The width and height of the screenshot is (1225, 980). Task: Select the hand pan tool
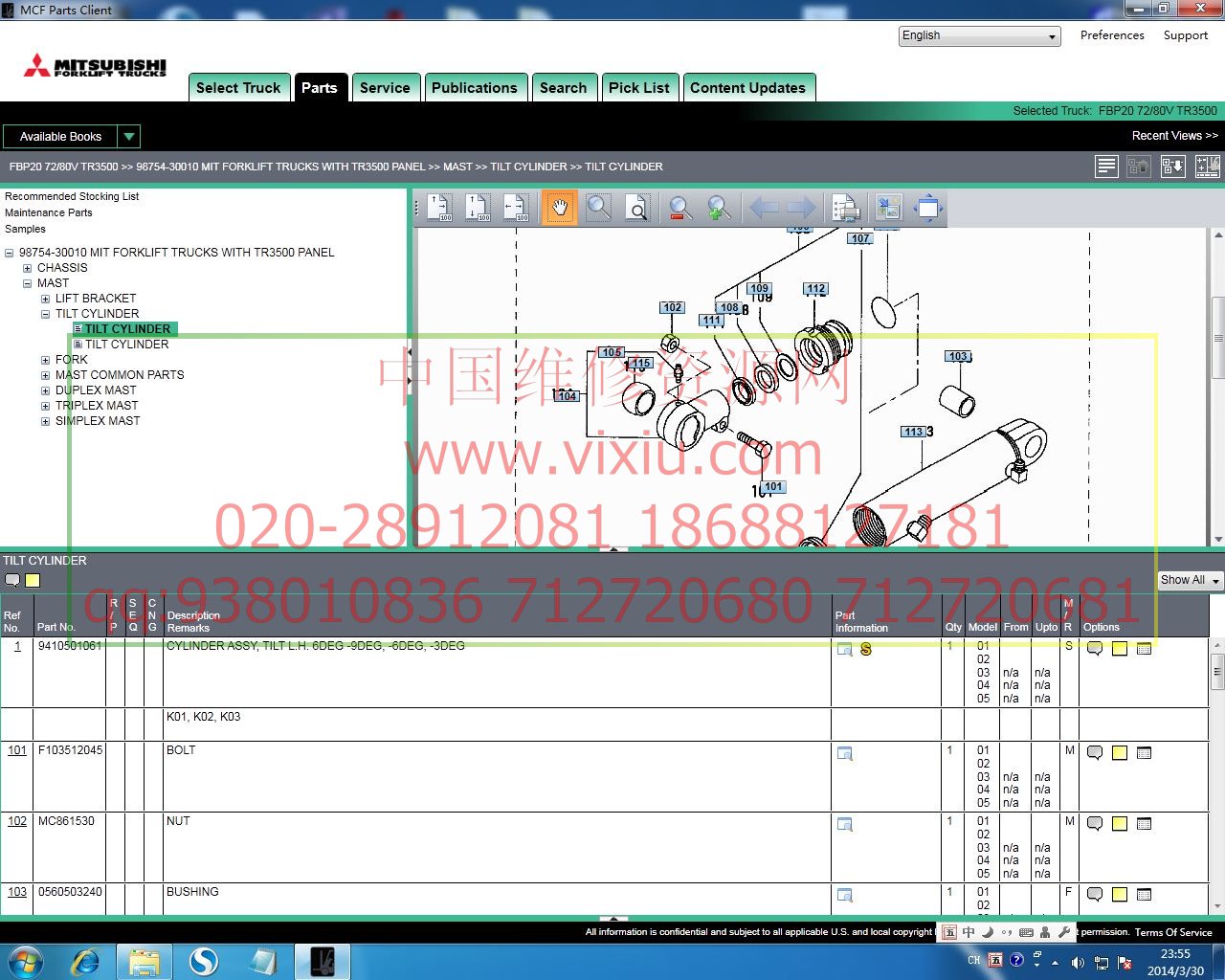(560, 208)
